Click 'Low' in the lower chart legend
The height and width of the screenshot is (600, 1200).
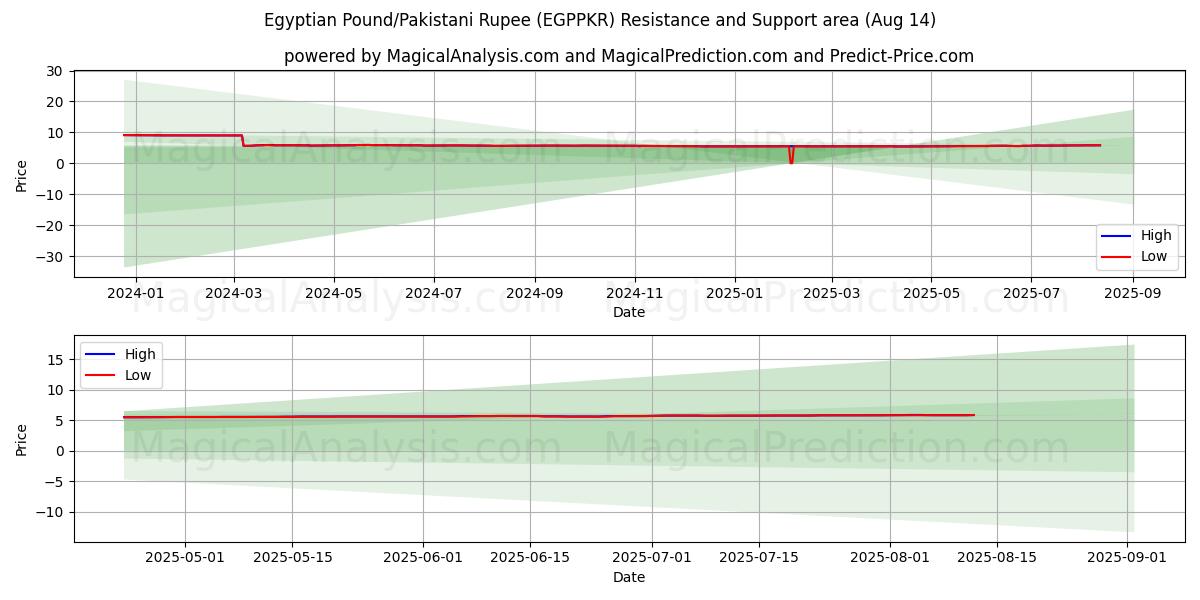click(x=137, y=375)
